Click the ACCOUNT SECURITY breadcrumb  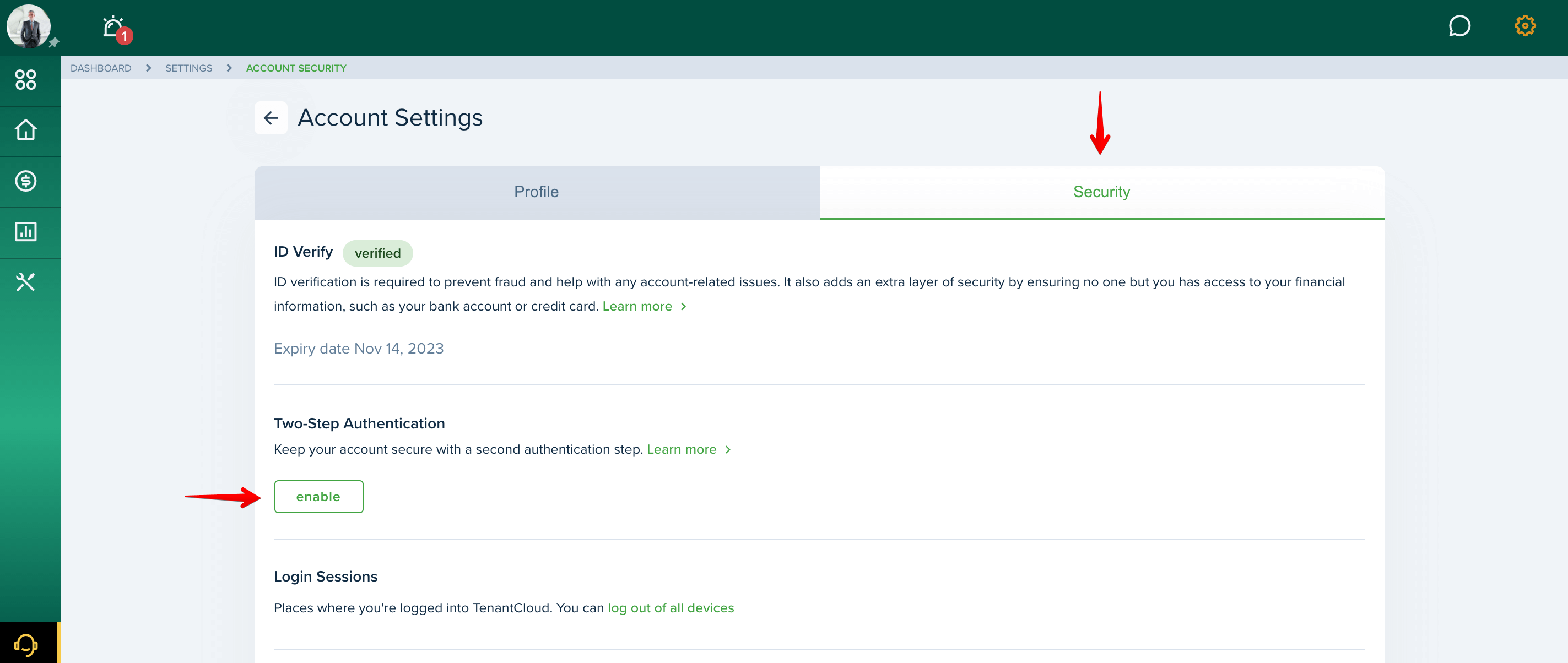(296, 68)
